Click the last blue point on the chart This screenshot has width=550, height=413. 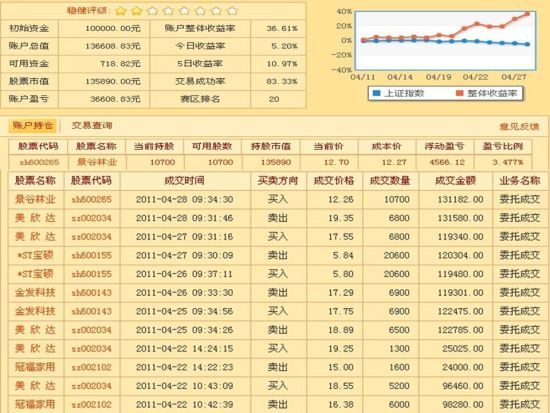(x=527, y=44)
